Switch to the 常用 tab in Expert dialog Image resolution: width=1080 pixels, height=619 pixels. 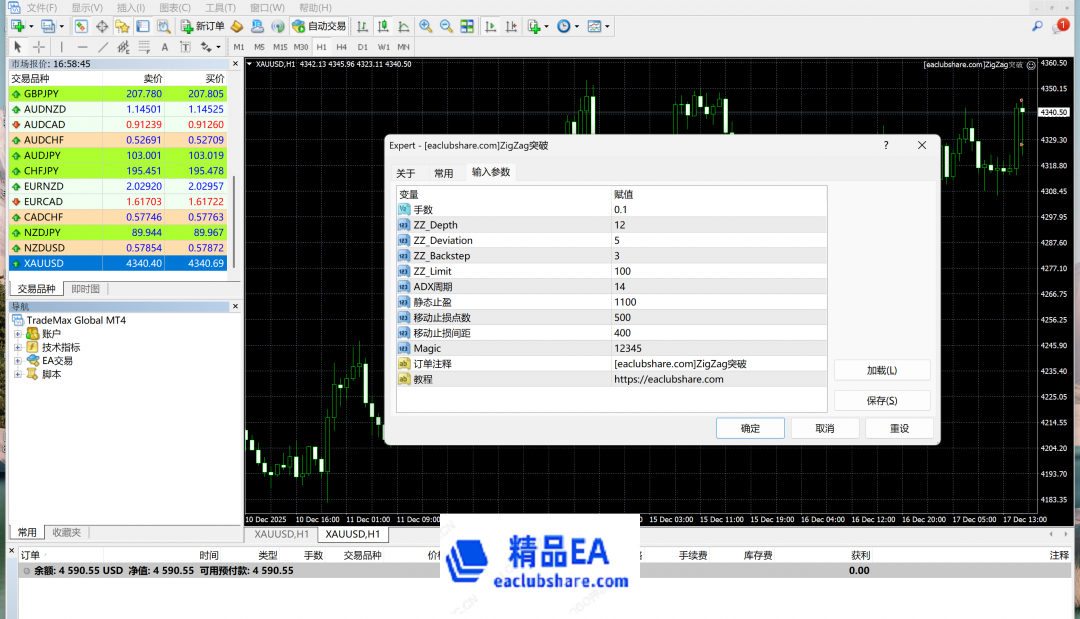[x=443, y=173]
